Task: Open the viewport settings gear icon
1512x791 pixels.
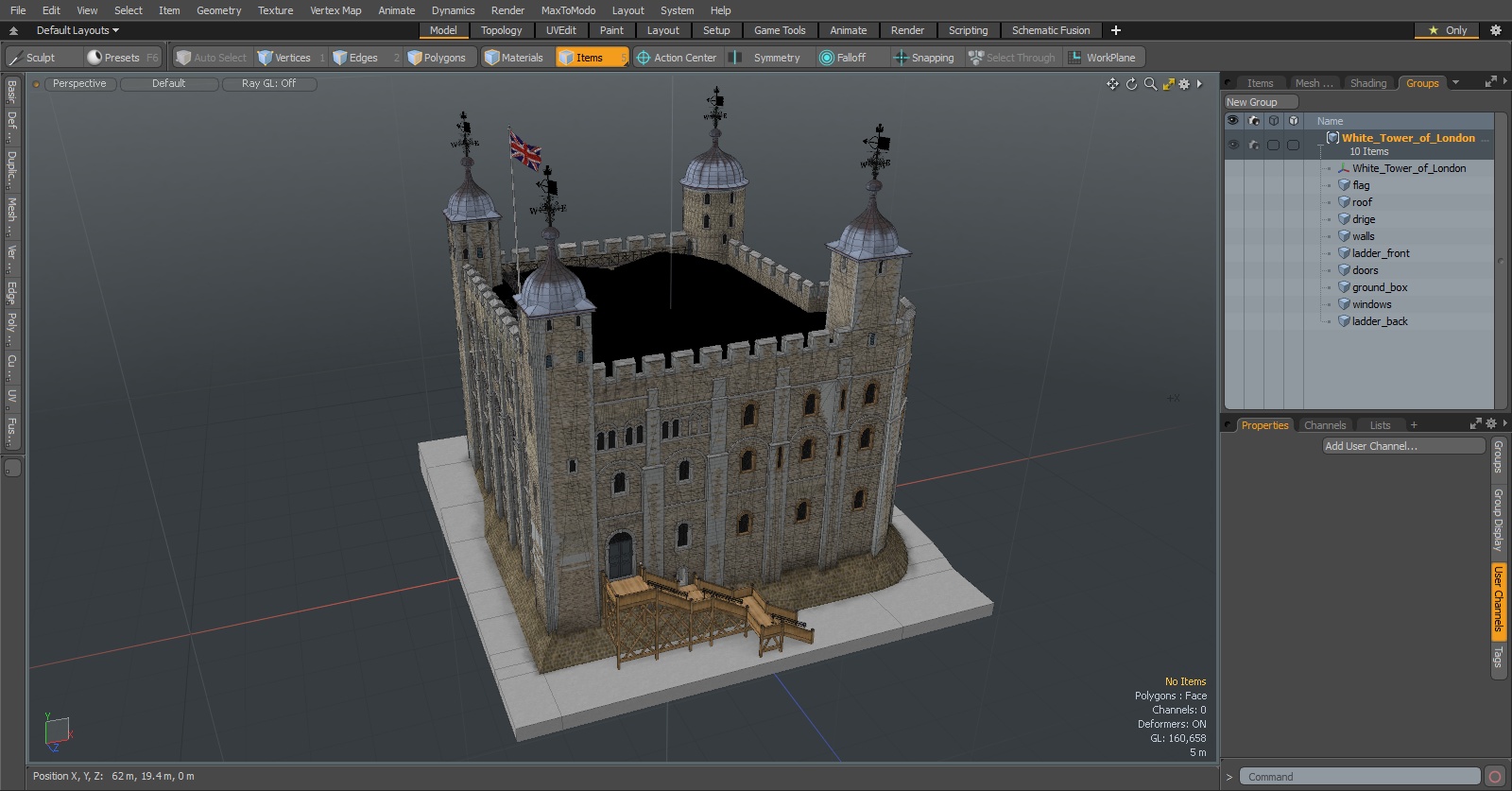Action: [x=1184, y=84]
